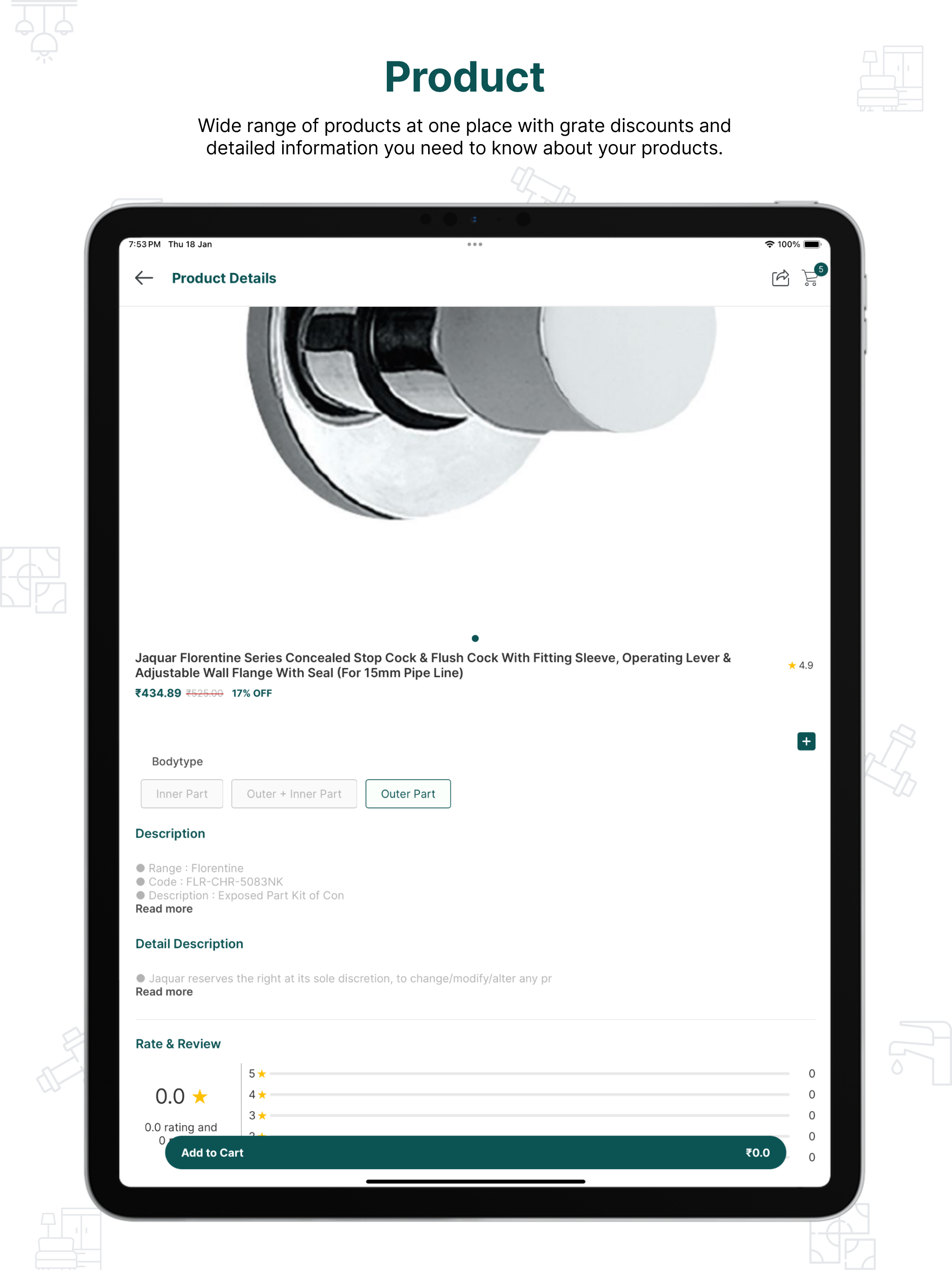
Task: Tap the 4 star rating bar
Action: point(530,1095)
